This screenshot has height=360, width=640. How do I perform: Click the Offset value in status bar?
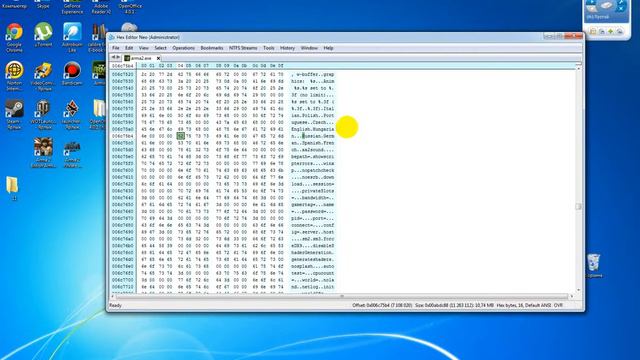[382, 305]
